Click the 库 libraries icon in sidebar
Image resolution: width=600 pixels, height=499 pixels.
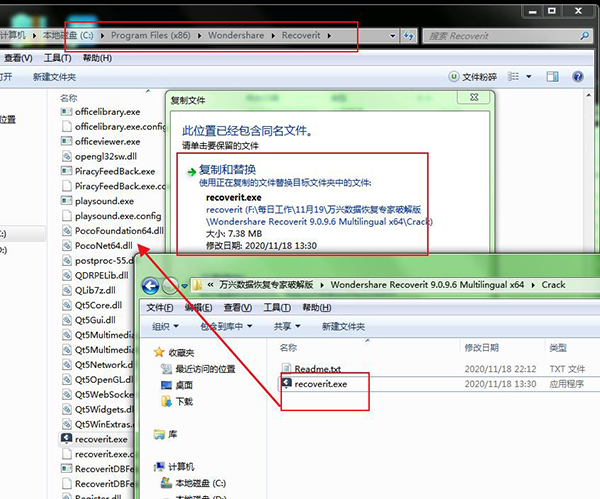click(159, 434)
